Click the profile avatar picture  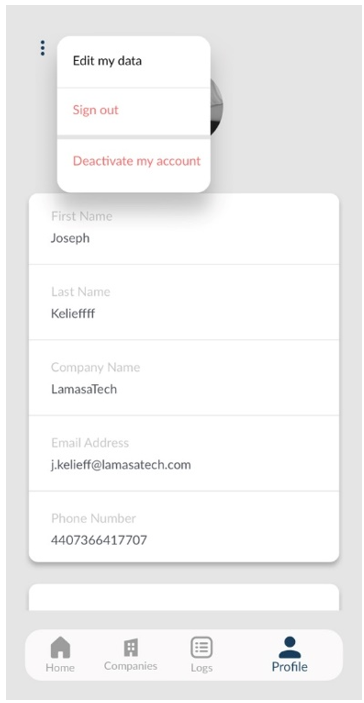click(x=217, y=107)
